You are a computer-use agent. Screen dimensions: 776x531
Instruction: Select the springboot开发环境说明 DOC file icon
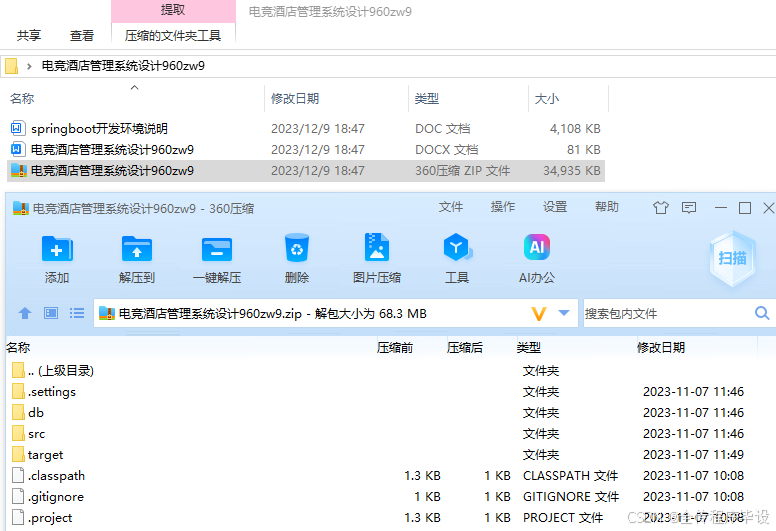click(x=17, y=129)
